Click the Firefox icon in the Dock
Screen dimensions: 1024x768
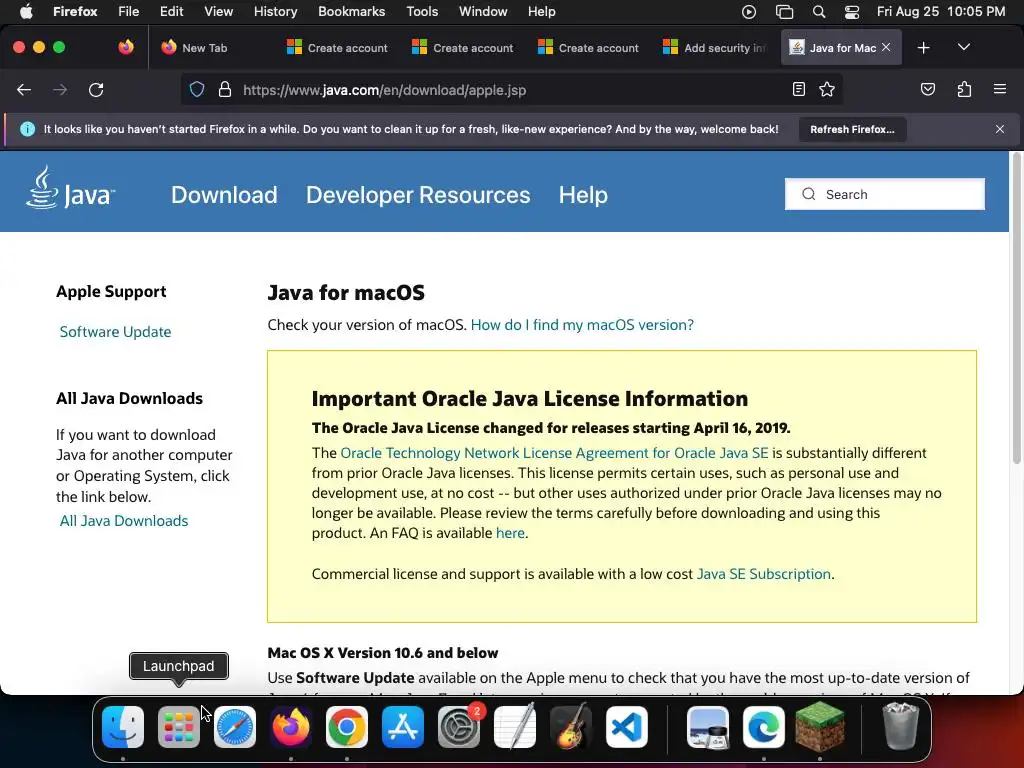(x=291, y=727)
